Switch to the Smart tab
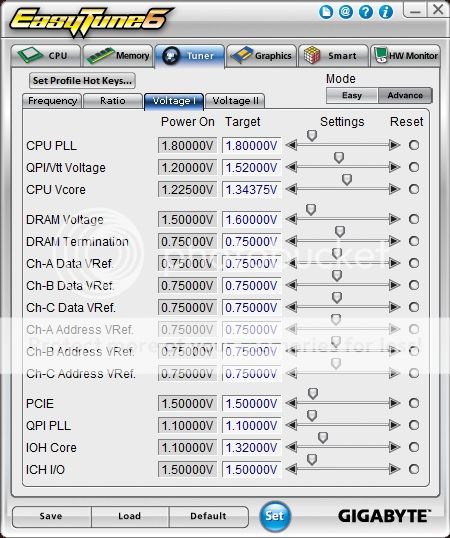 [333, 56]
